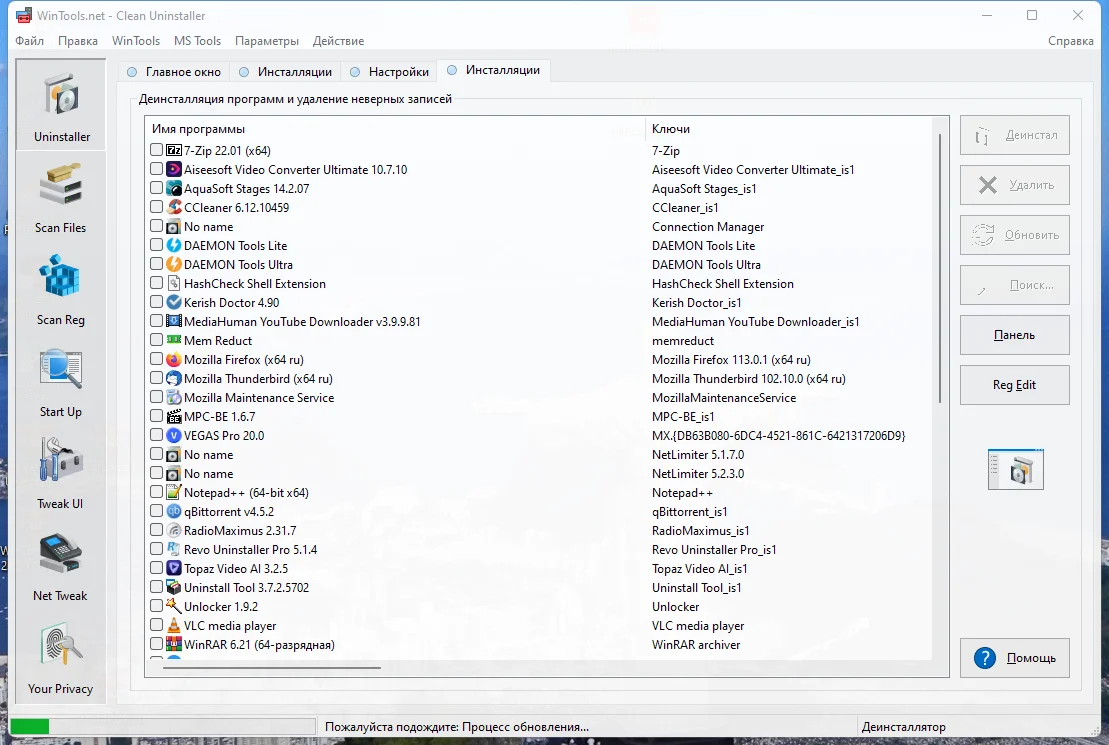Click the 7-Zip program icon
The width and height of the screenshot is (1109, 745).
(x=174, y=150)
